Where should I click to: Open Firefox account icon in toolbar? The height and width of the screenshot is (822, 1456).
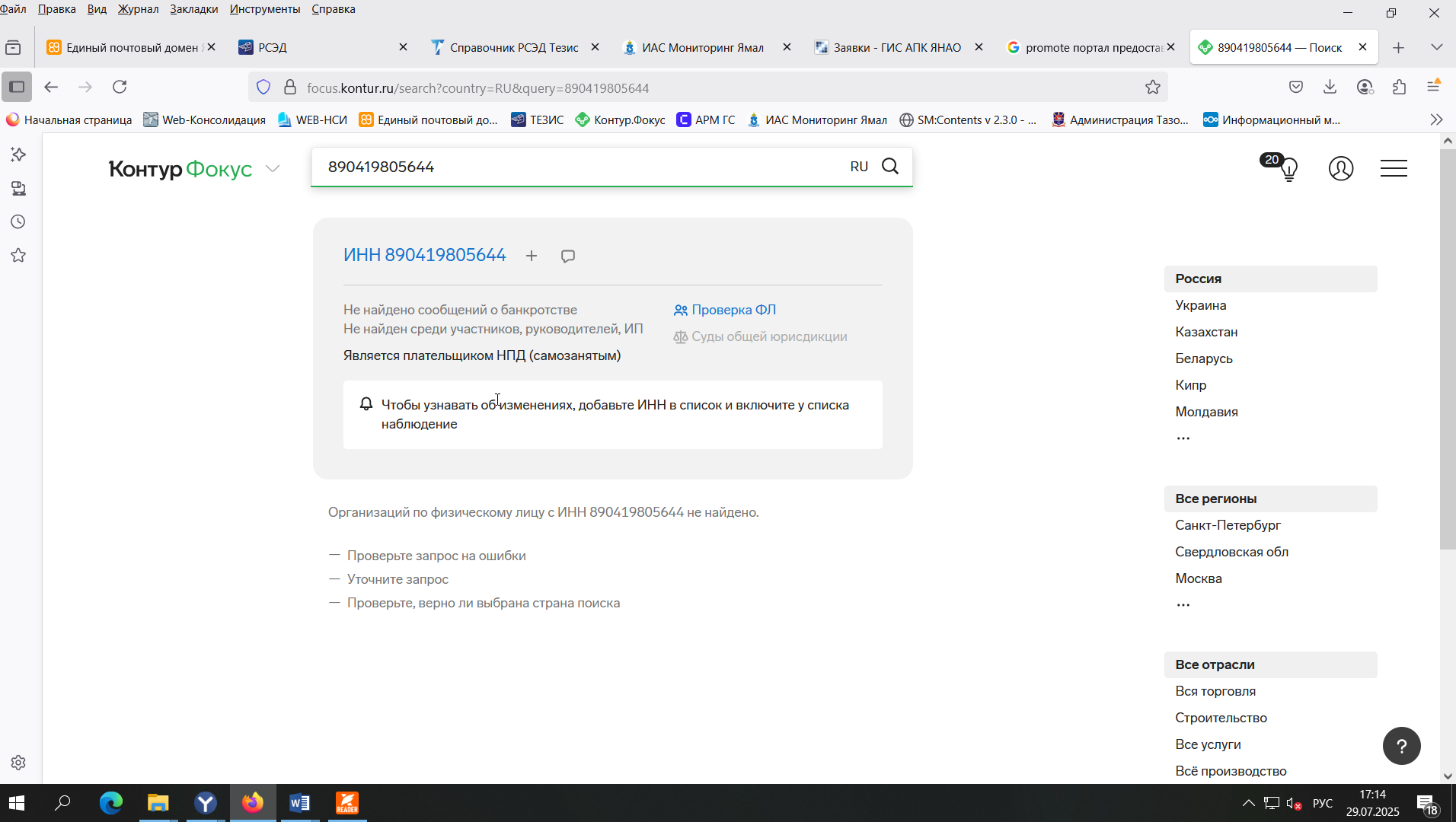pyautogui.click(x=1365, y=87)
